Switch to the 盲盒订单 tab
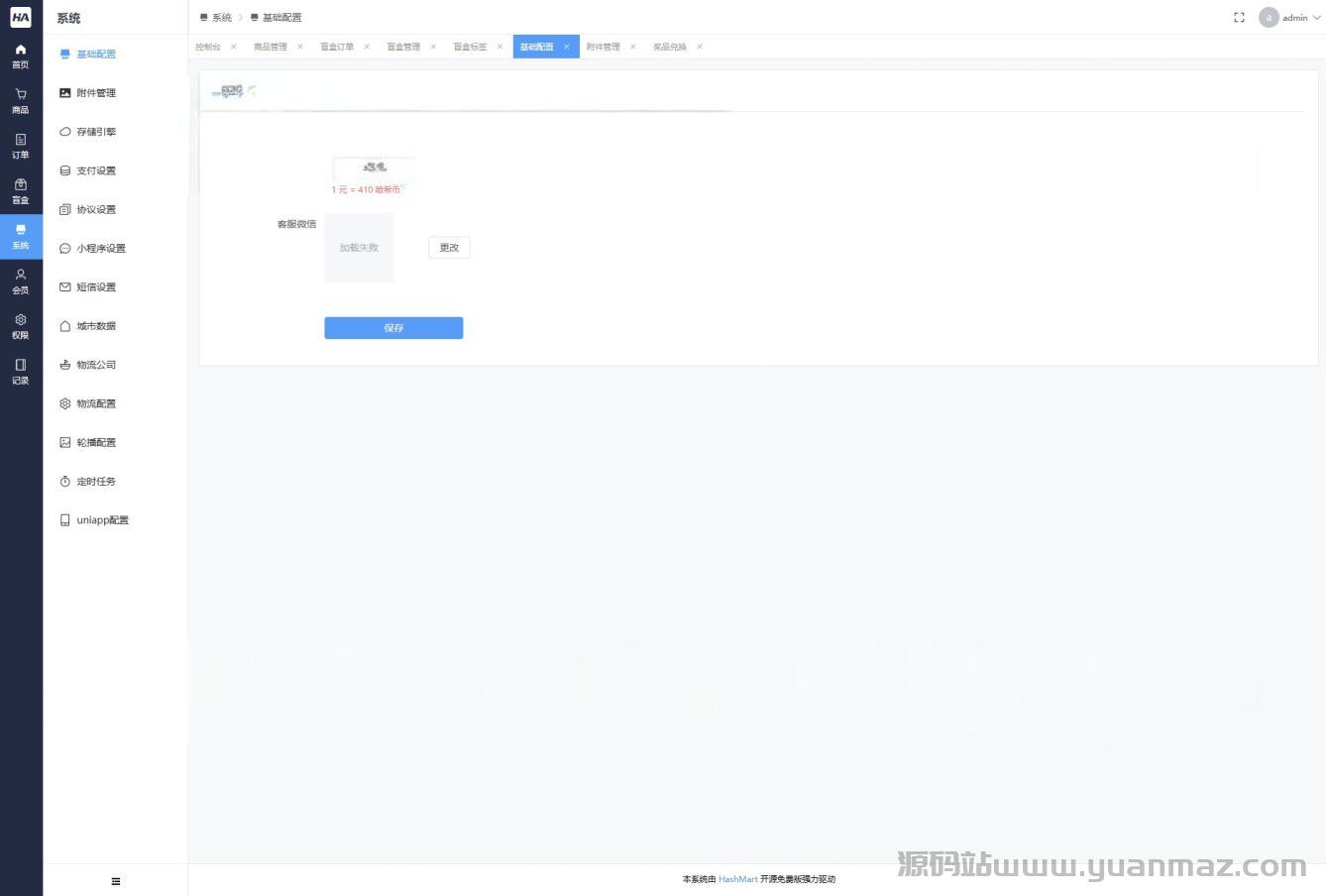The width and height of the screenshot is (1326, 896). point(337,47)
